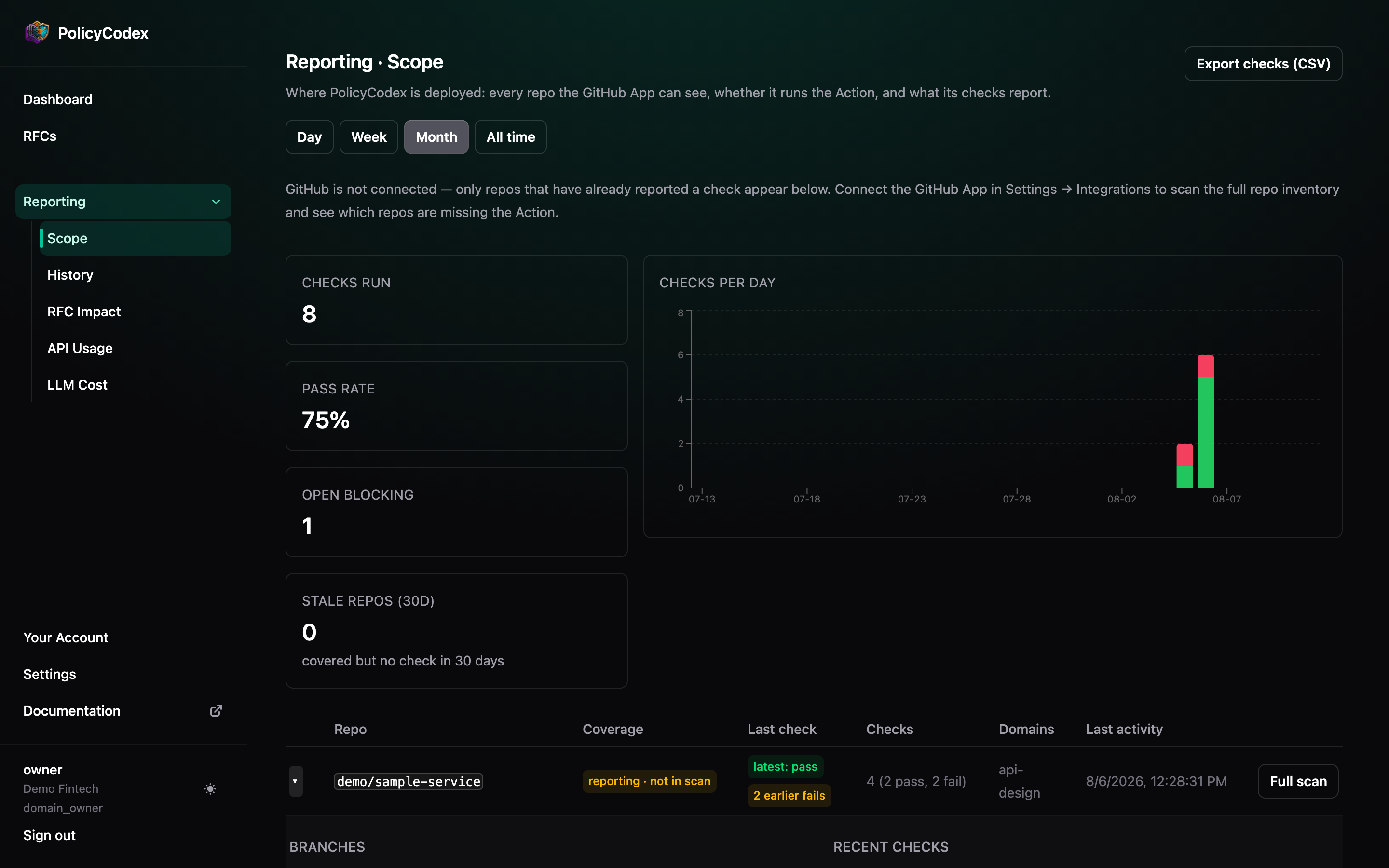Viewport: 1389px width, 868px height.
Task: Click the RECENT CHECKS section heading
Action: (x=891, y=847)
